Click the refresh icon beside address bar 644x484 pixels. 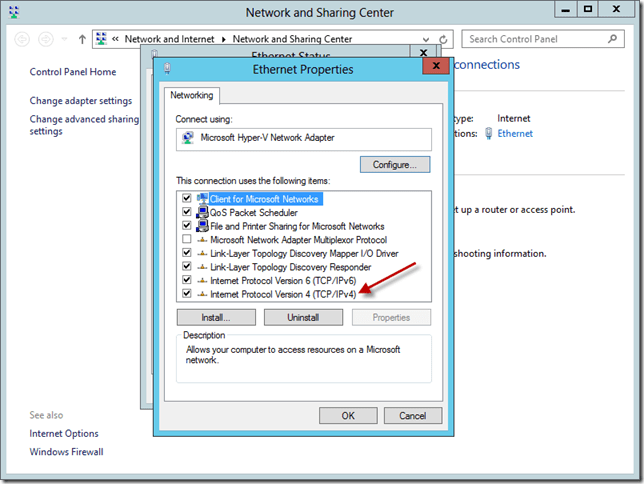click(445, 39)
